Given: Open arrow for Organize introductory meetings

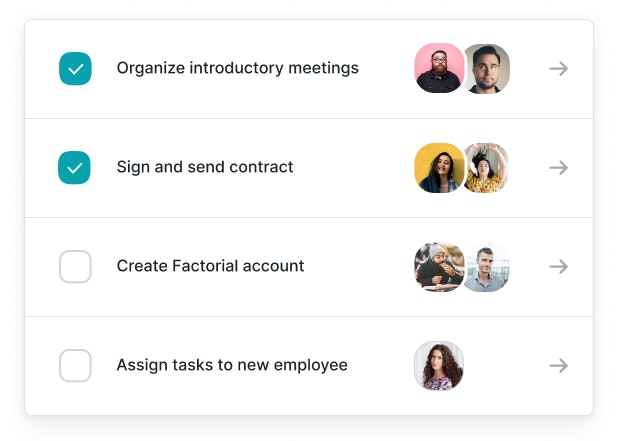Looking at the screenshot, I should tap(558, 69).
